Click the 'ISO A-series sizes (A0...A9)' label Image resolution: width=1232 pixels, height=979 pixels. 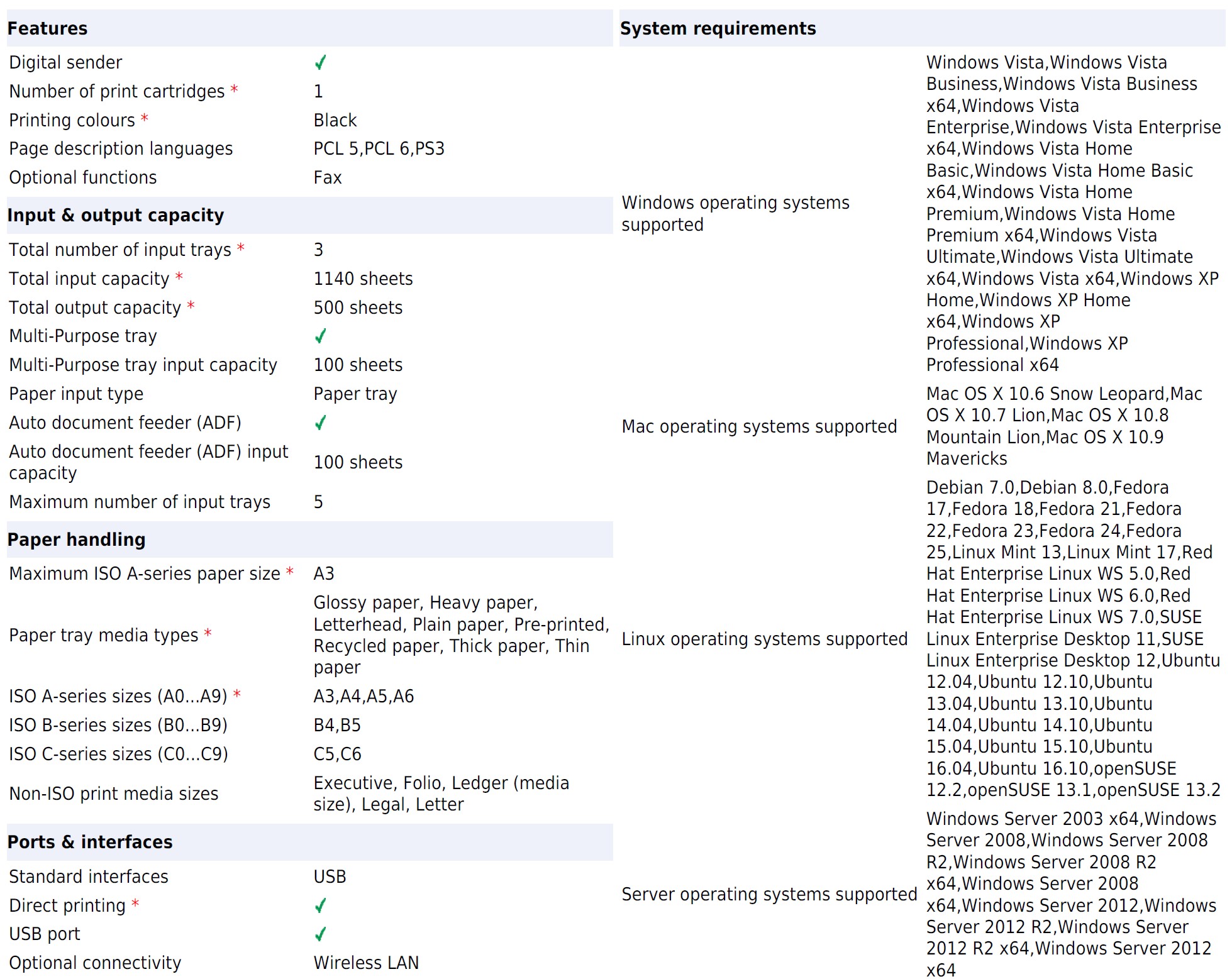point(118,696)
